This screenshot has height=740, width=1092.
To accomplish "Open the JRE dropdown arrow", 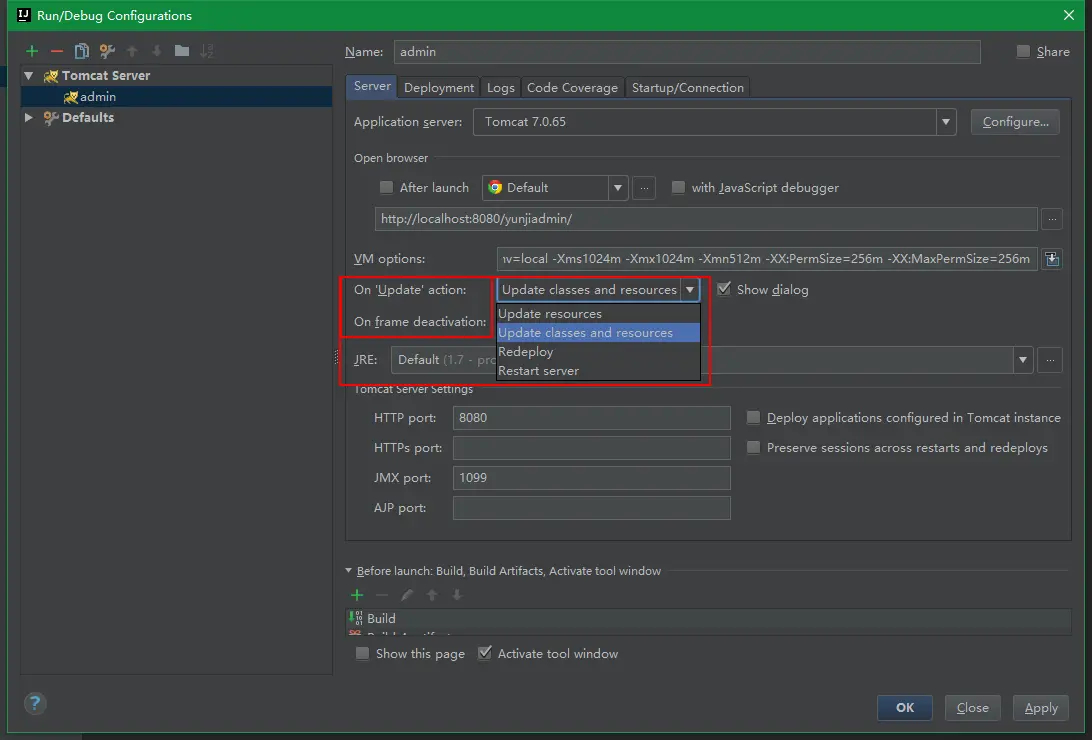I will 1022,360.
